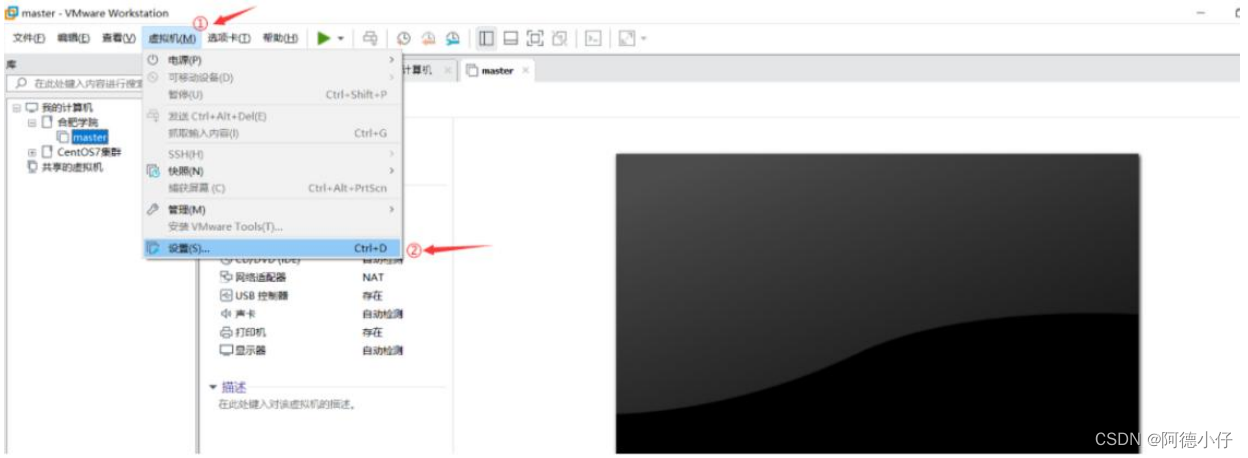Click the description text field placeholder
Image resolution: width=1248 pixels, height=458 pixels.
pyautogui.click(x=288, y=405)
